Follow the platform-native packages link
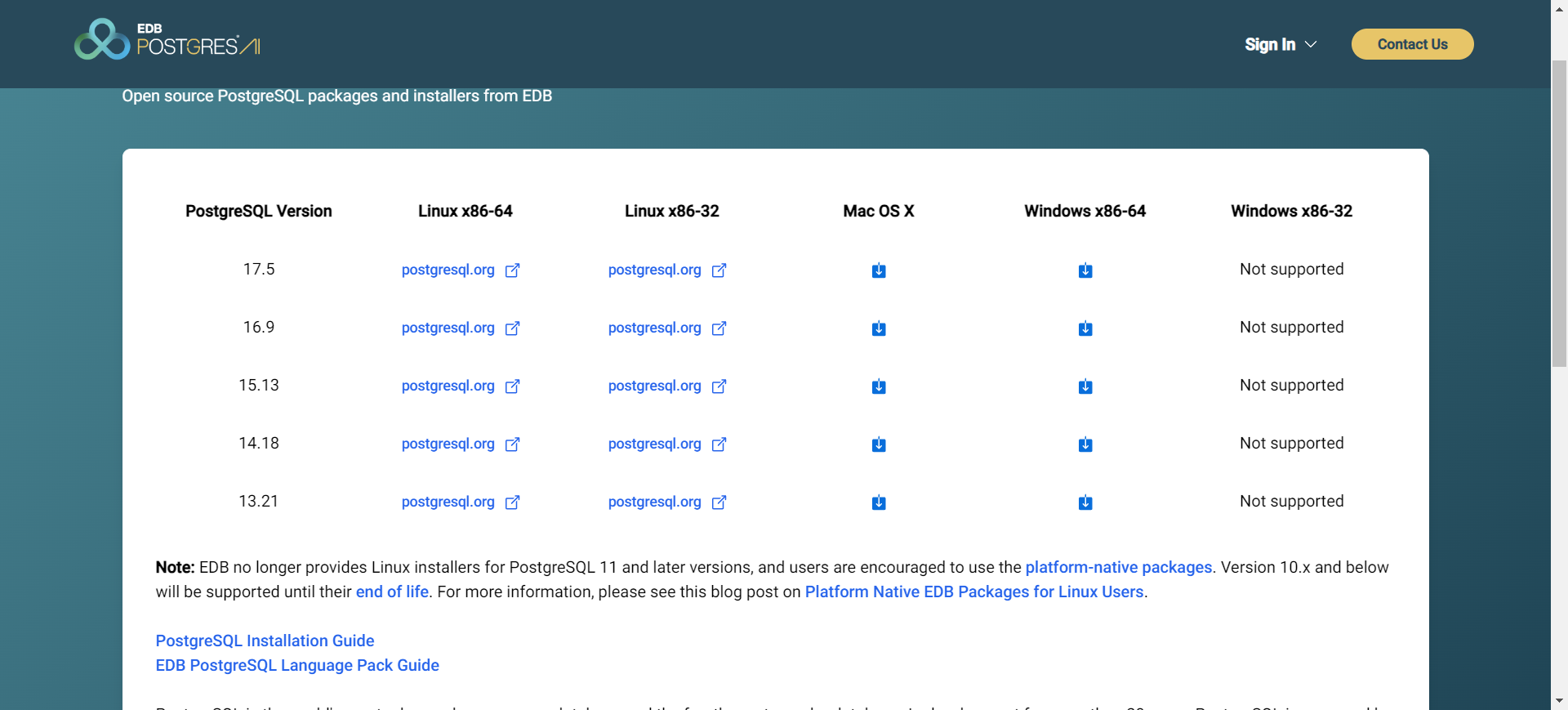 [1119, 567]
